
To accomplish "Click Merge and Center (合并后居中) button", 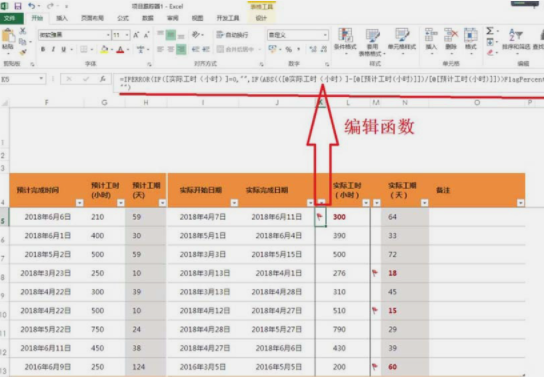I will click(238, 50).
